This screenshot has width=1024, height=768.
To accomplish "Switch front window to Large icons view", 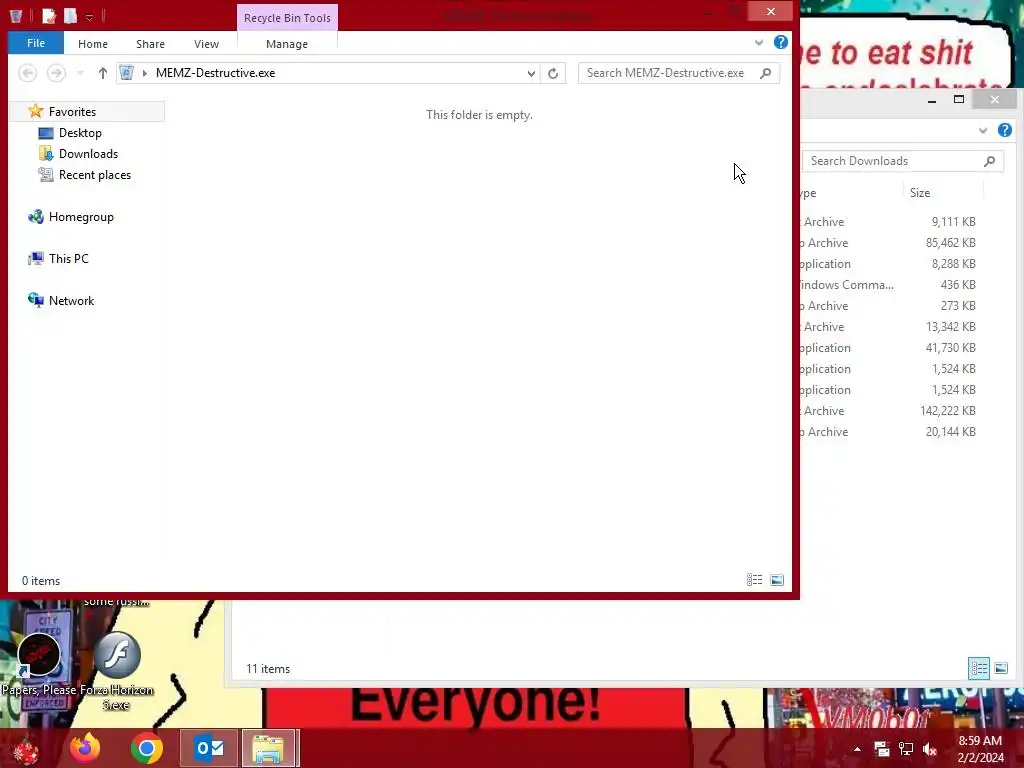I will 776,580.
